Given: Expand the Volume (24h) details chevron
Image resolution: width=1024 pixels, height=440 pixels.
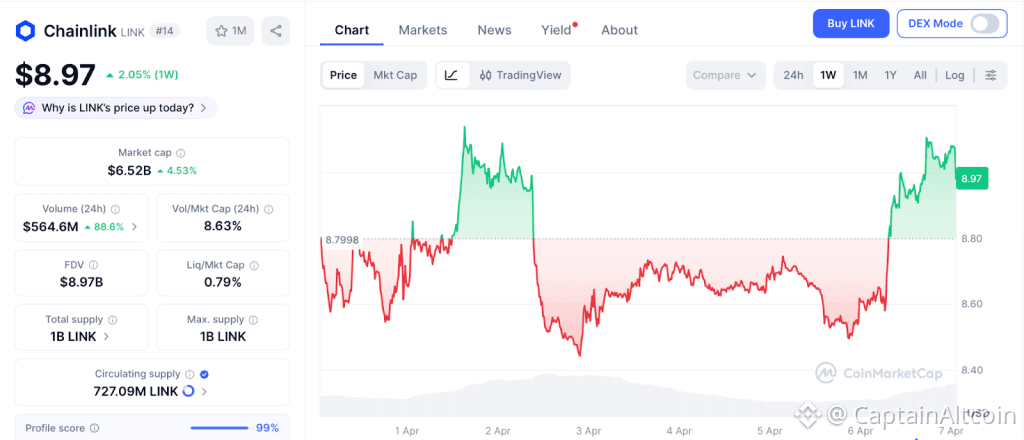Looking at the screenshot, I should 135,227.
